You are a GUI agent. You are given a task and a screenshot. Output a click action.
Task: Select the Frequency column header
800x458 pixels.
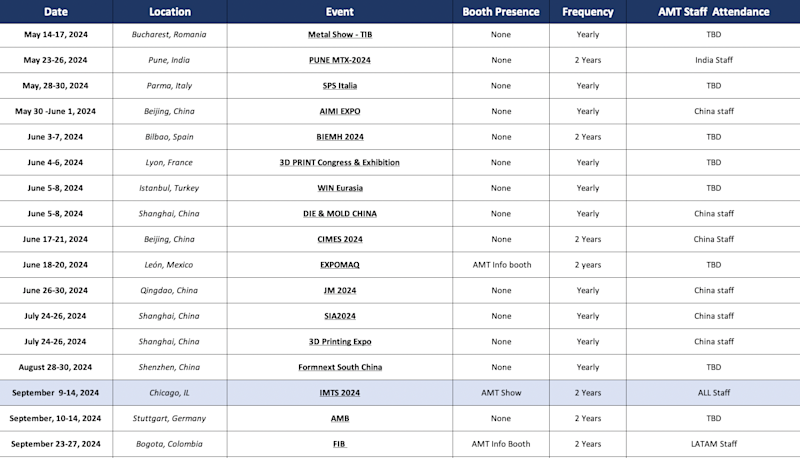pos(588,12)
